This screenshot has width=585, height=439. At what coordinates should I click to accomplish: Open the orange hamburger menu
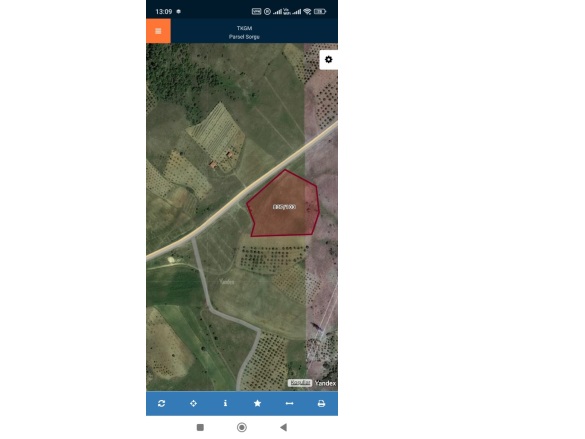158,31
